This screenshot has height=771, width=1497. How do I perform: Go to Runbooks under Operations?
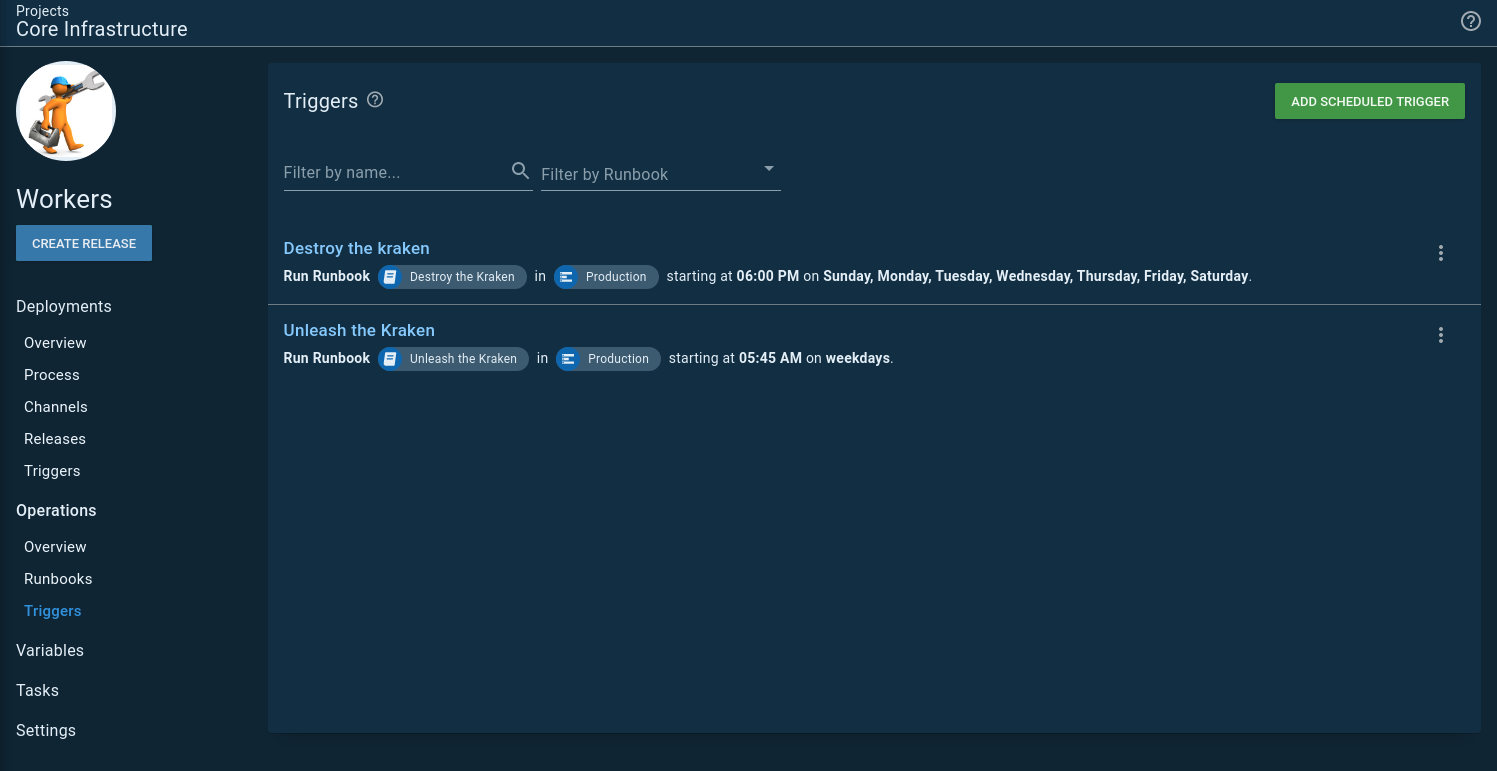coord(58,579)
